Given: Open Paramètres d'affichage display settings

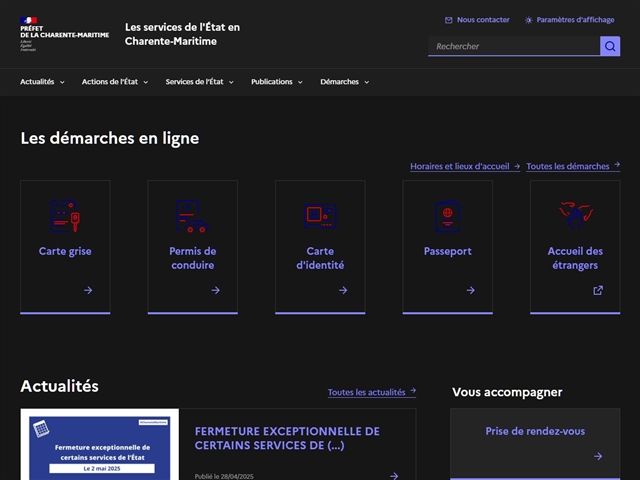Looking at the screenshot, I should pos(569,20).
